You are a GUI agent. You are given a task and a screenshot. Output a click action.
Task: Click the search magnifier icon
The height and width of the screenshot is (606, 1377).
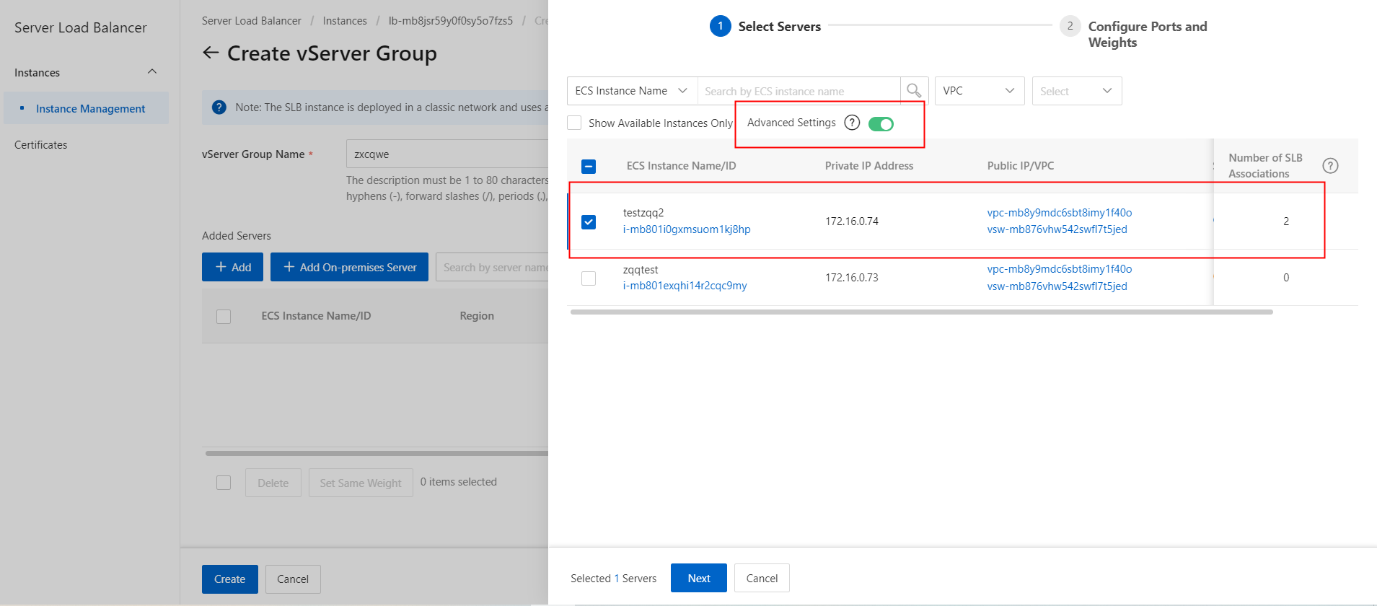point(914,91)
